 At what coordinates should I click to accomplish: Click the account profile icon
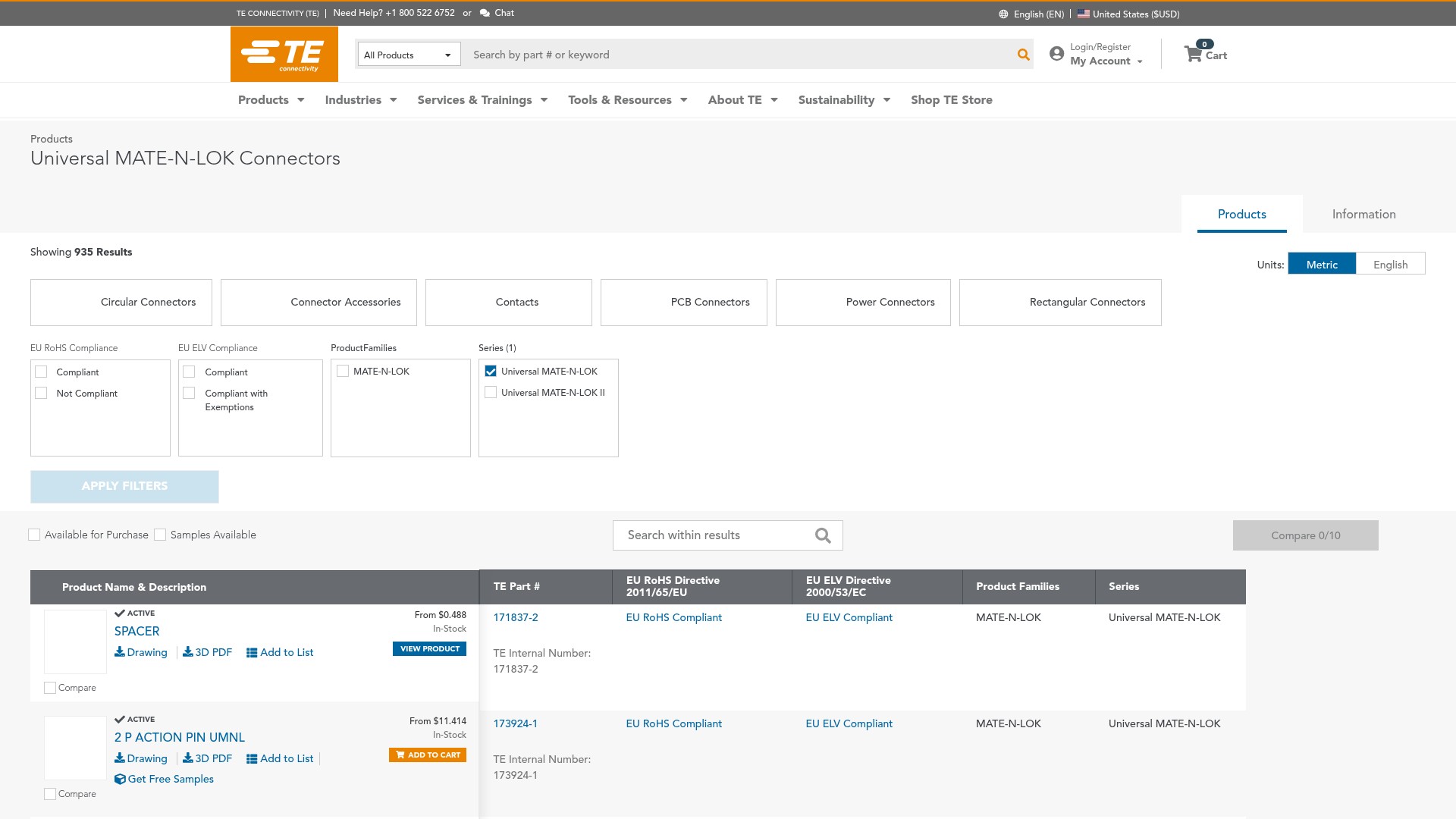[x=1056, y=54]
